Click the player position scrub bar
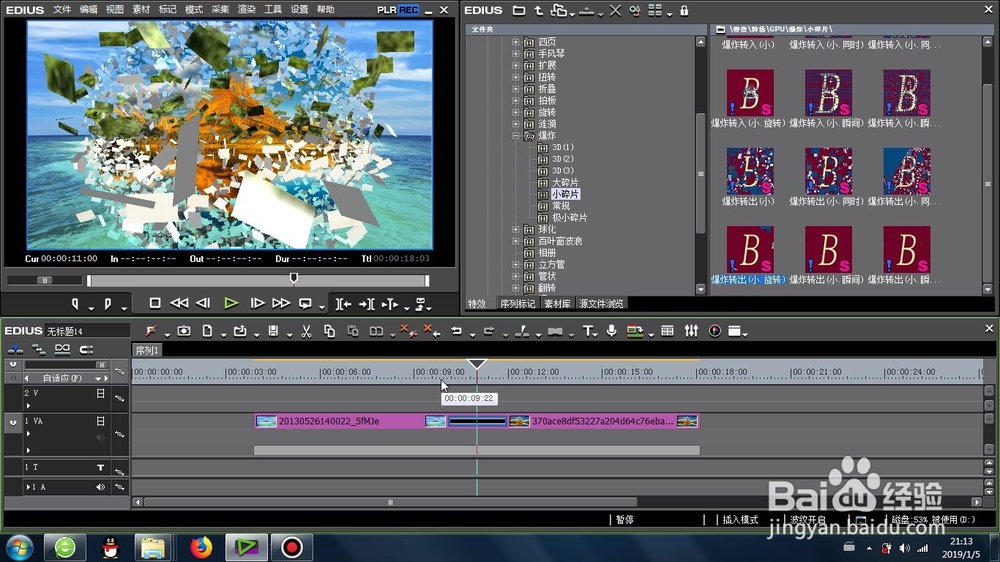 pyautogui.click(x=258, y=280)
